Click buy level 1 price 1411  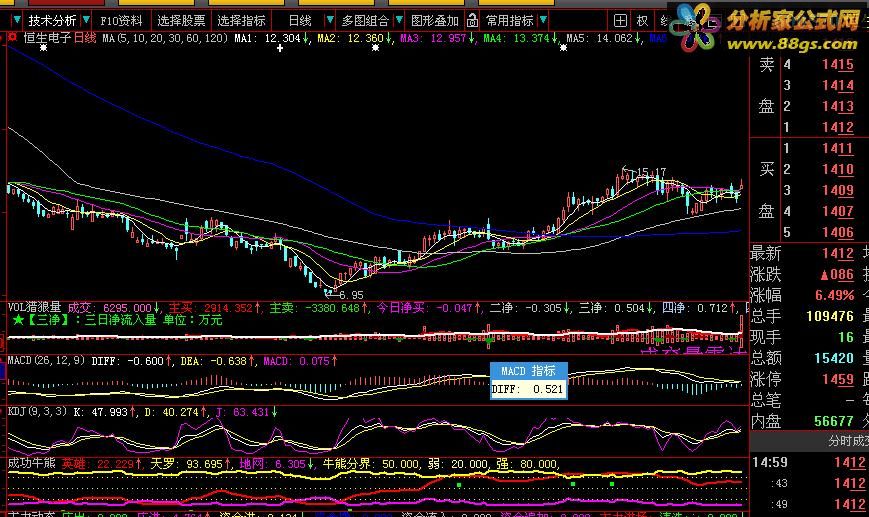[x=838, y=148]
